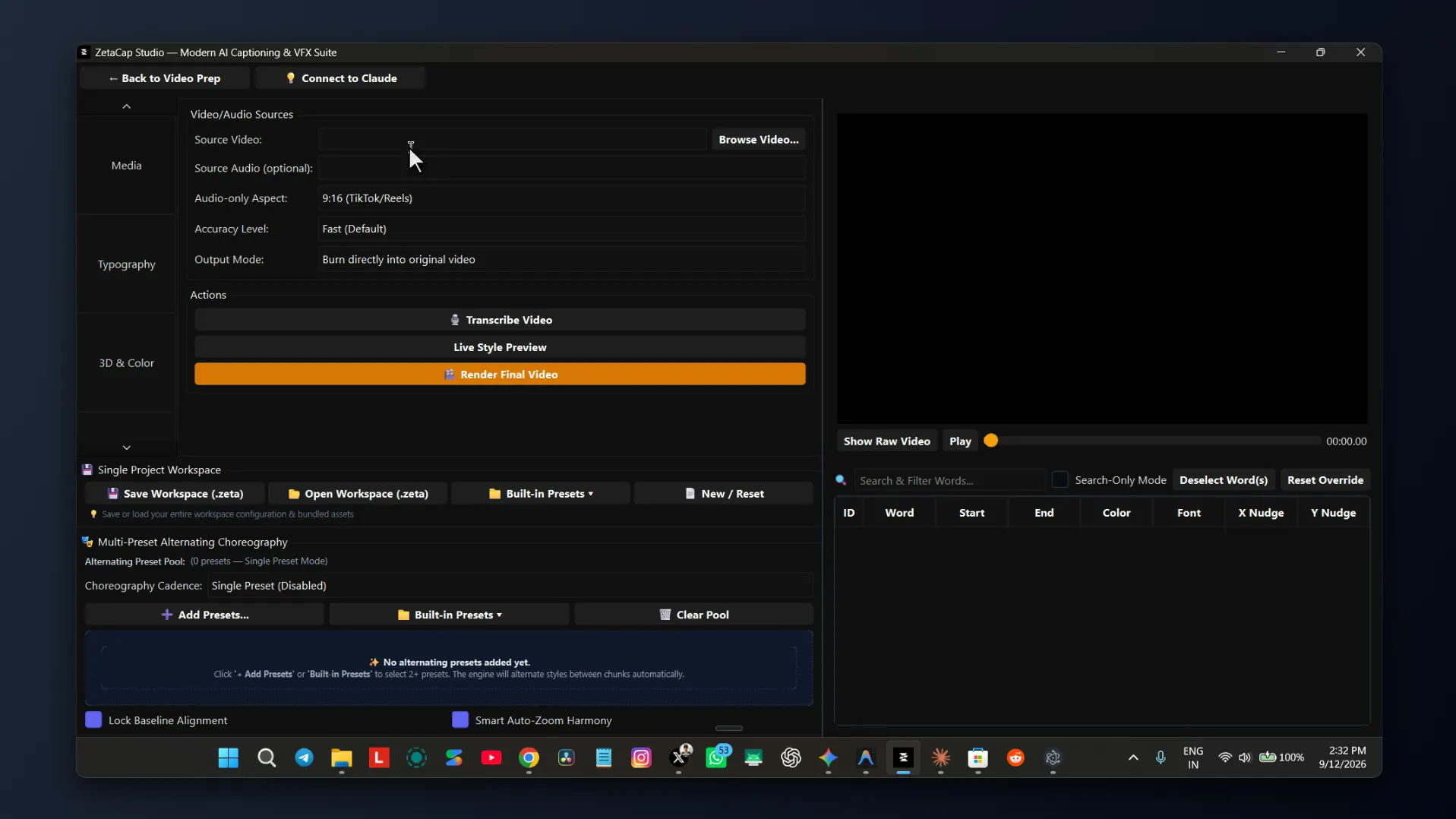The height and width of the screenshot is (819, 1456).
Task: Click the video timeline track
Action: (x=1154, y=441)
